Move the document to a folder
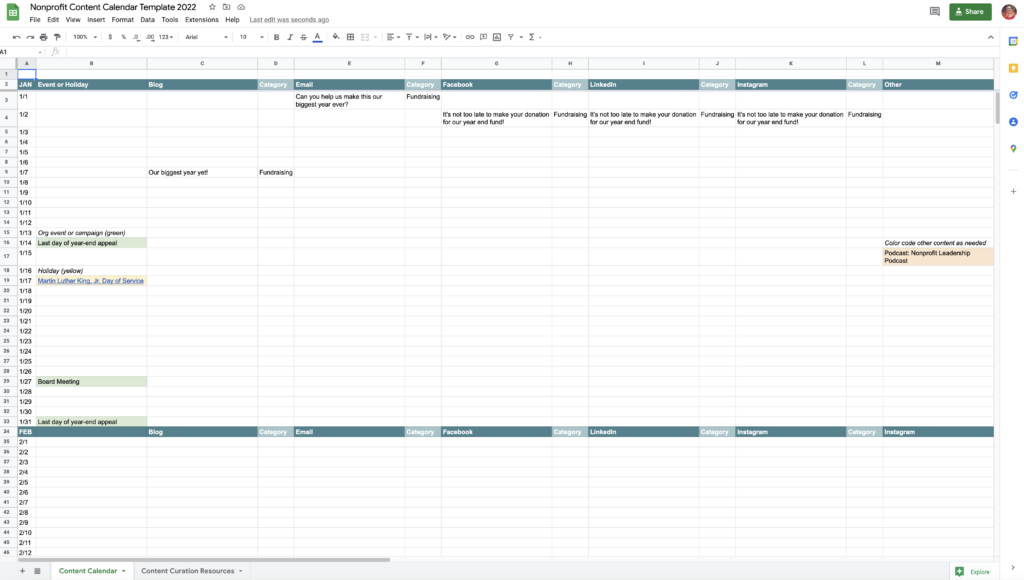The image size is (1024, 580). click(x=227, y=7)
